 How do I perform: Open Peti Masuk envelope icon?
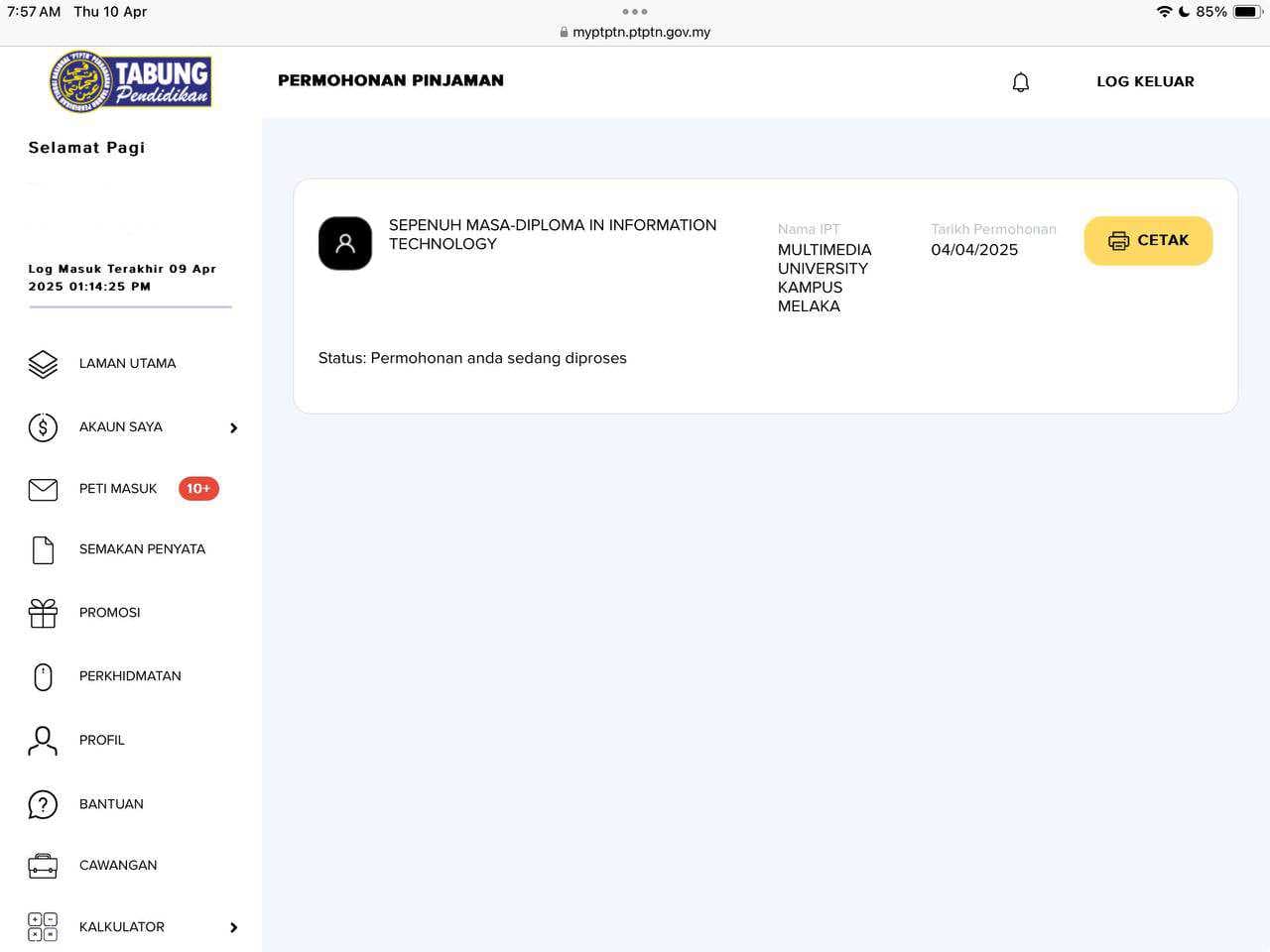(43, 489)
